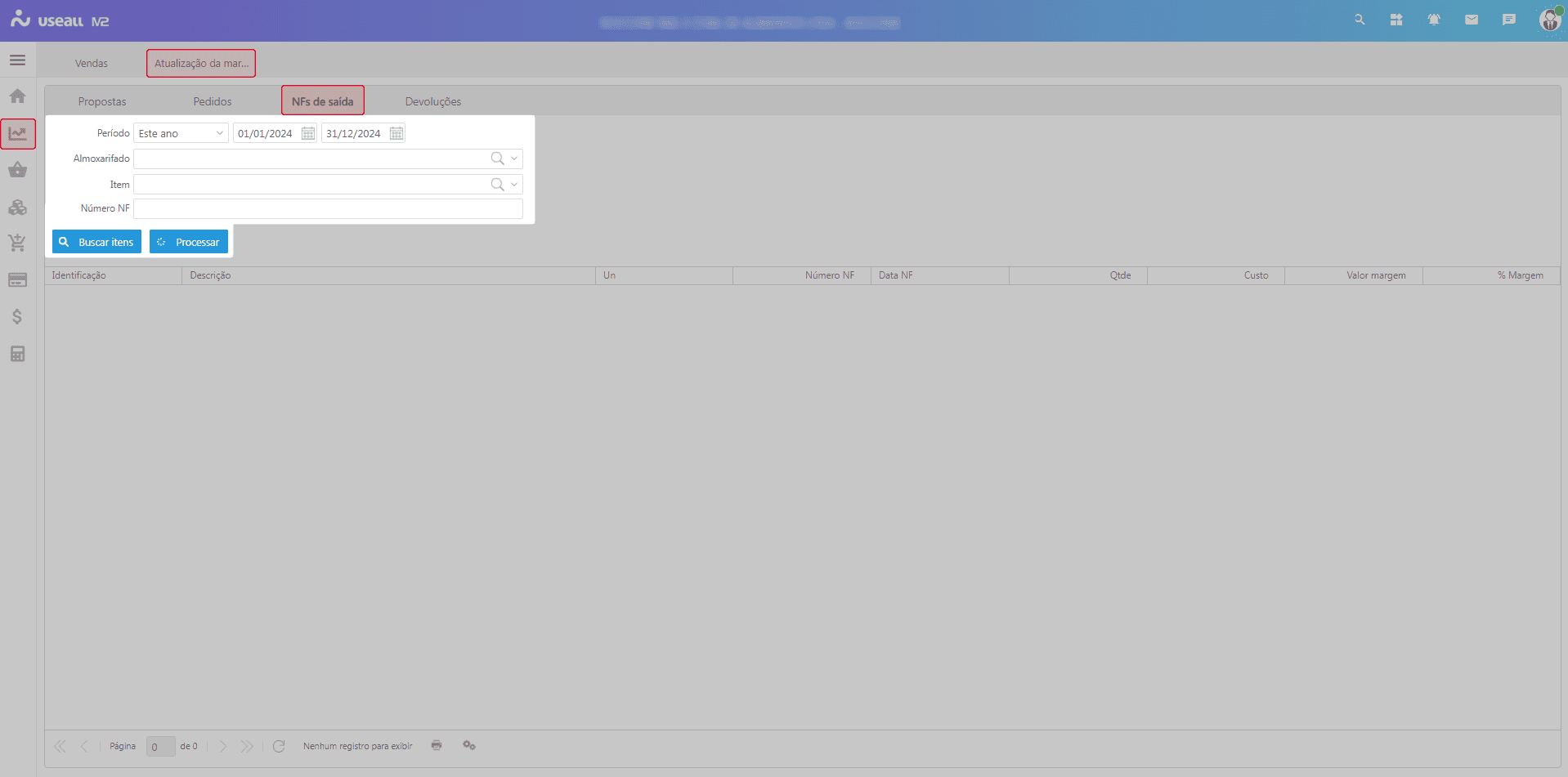
Task: Go to the Home icon in sidebar
Action: pos(17,96)
